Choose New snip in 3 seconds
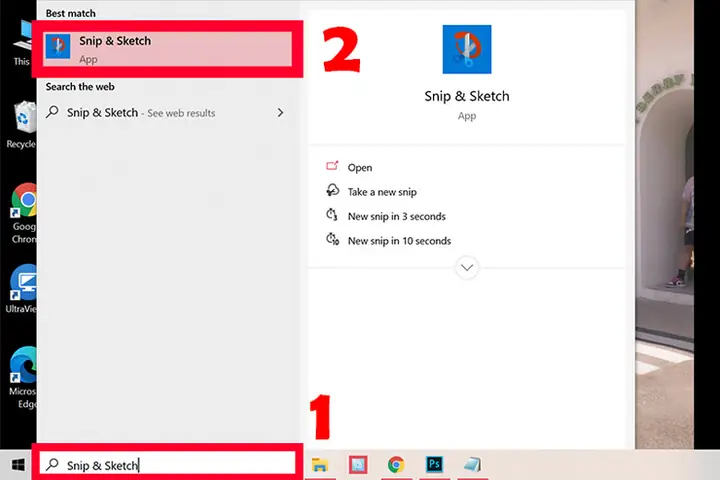720x480 pixels. pyautogui.click(x=396, y=216)
